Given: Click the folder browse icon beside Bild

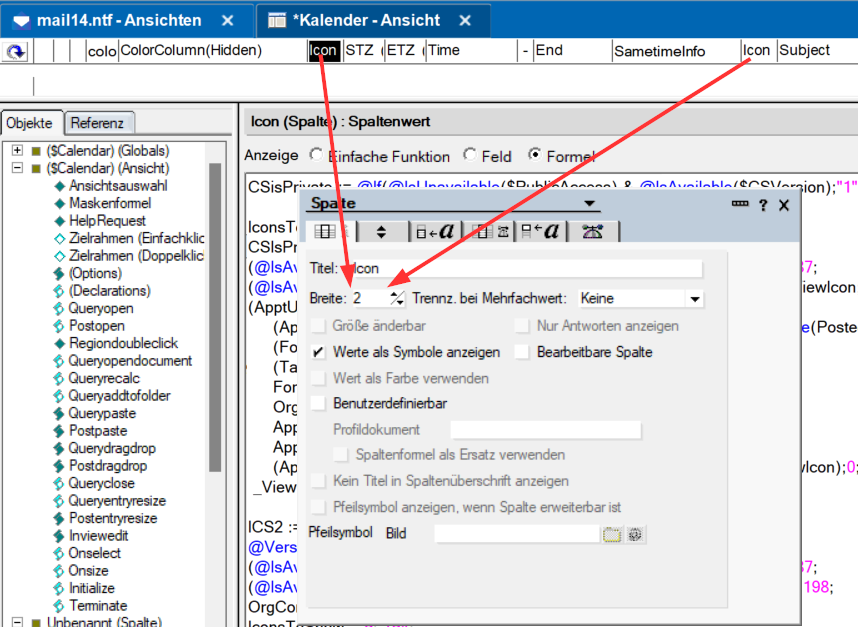Looking at the screenshot, I should coord(612,534).
